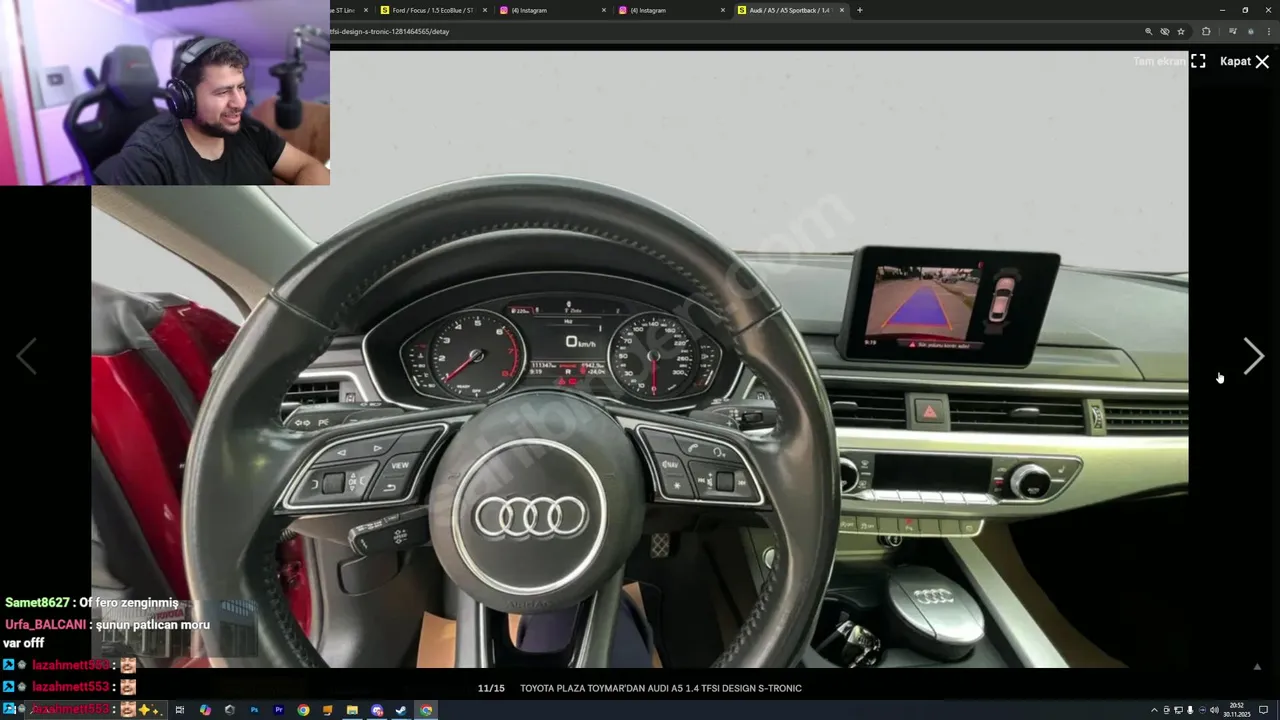Expand hidden system tray icons
The width and height of the screenshot is (1280, 720).
(x=1154, y=710)
